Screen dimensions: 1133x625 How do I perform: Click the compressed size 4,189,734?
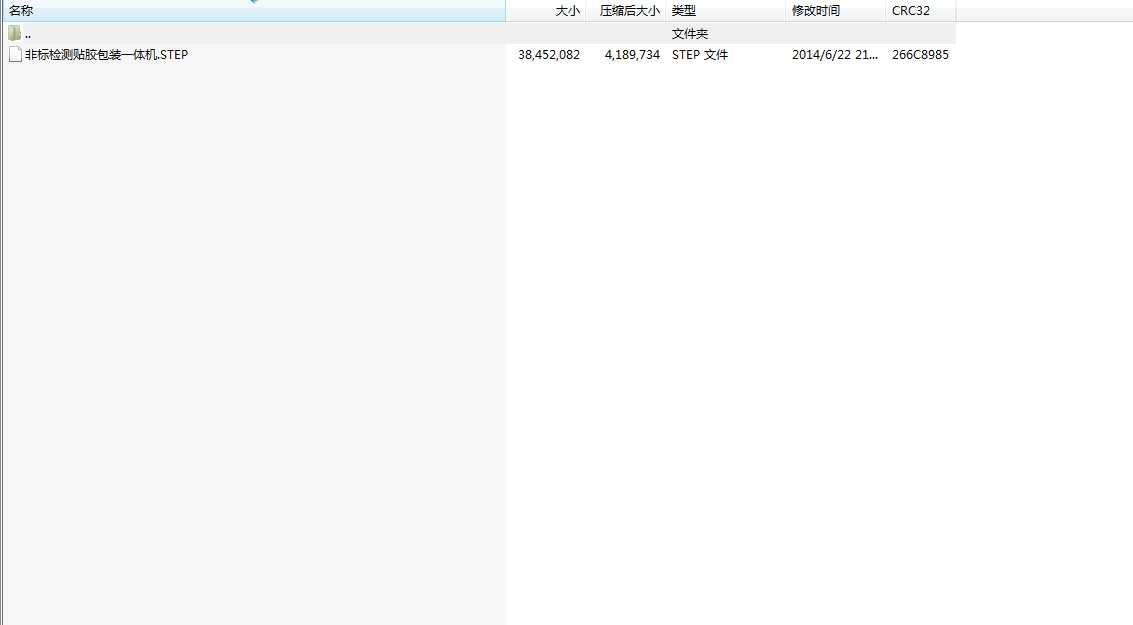[632, 55]
